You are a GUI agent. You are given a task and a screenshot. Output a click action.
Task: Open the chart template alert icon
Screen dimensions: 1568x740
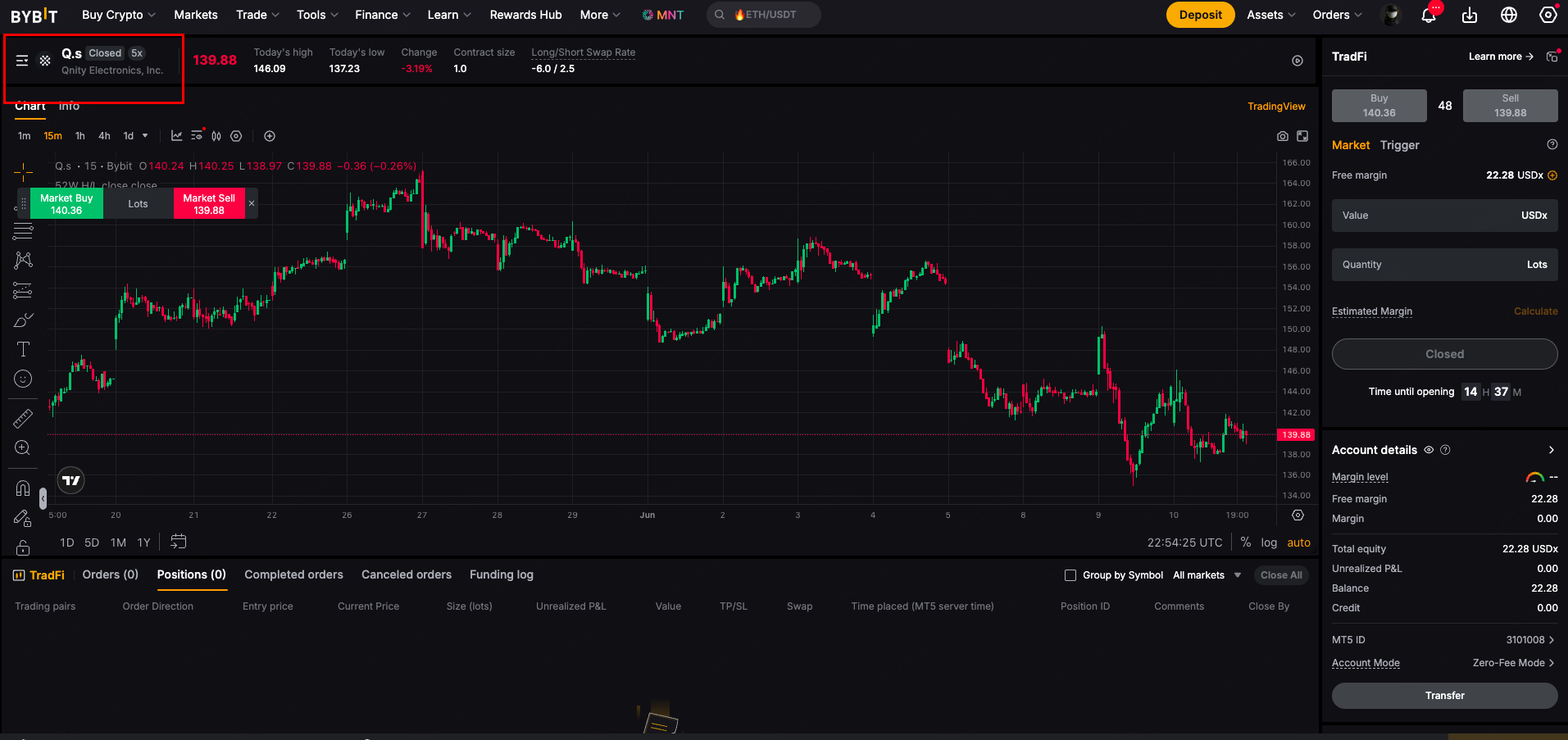coord(197,135)
